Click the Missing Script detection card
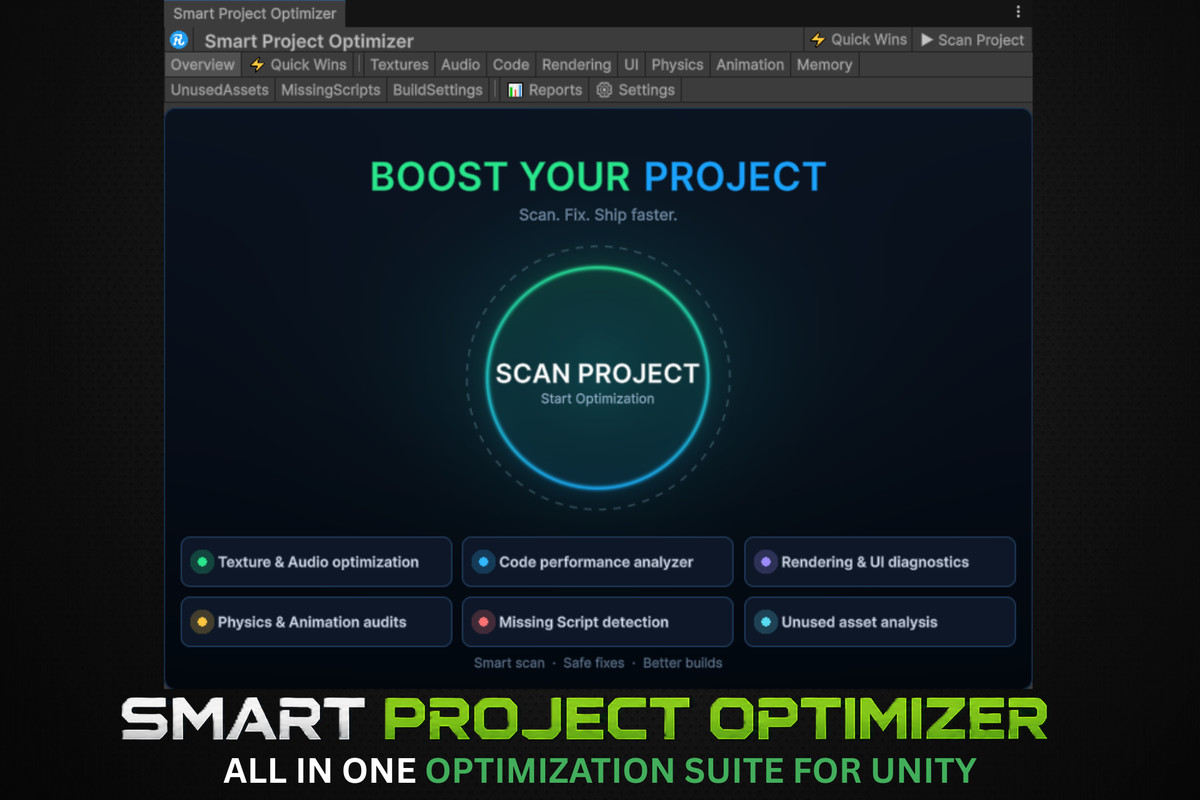The image size is (1200, 800). pyautogui.click(x=597, y=622)
